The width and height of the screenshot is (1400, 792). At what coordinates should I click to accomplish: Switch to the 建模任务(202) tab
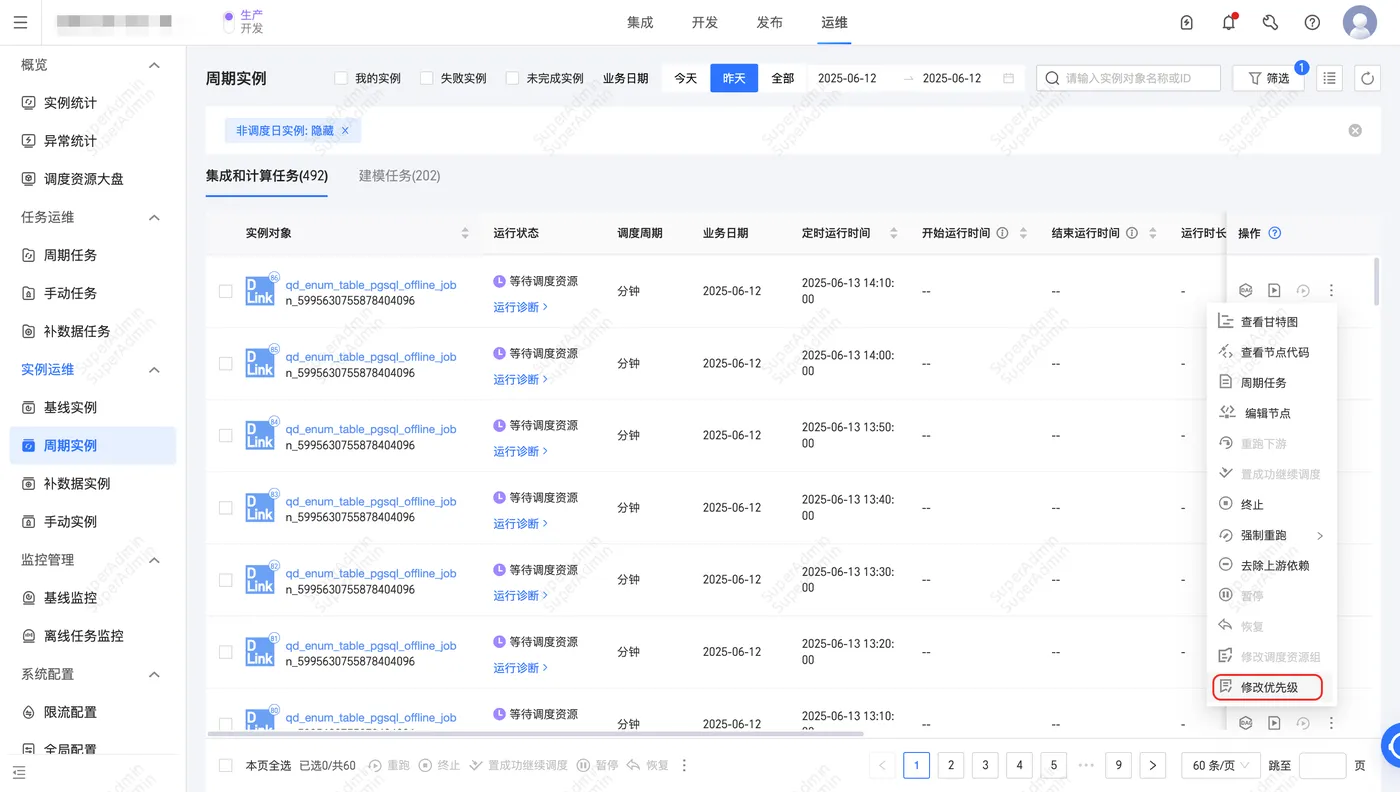coord(399,176)
